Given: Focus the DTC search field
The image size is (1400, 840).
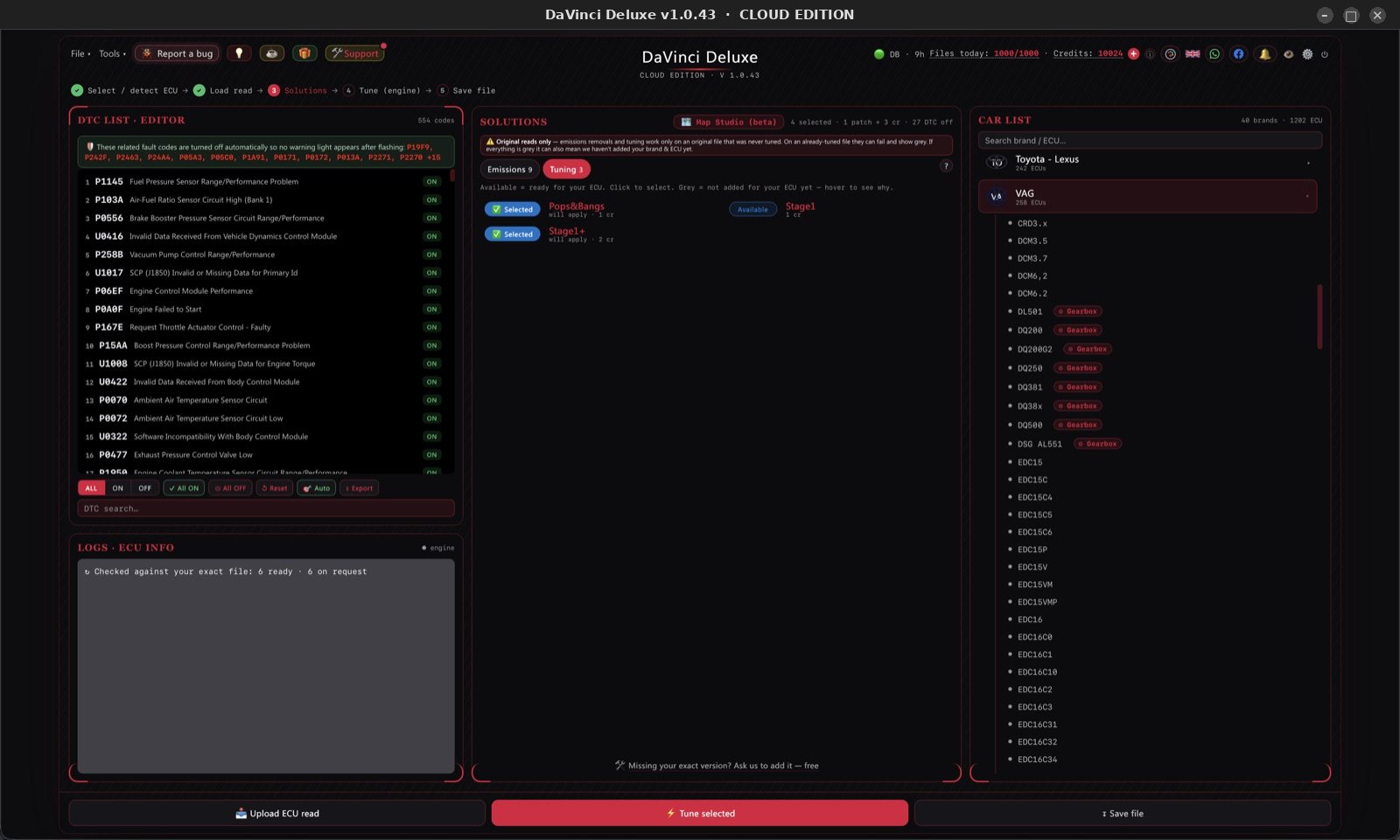Looking at the screenshot, I should (x=266, y=508).
